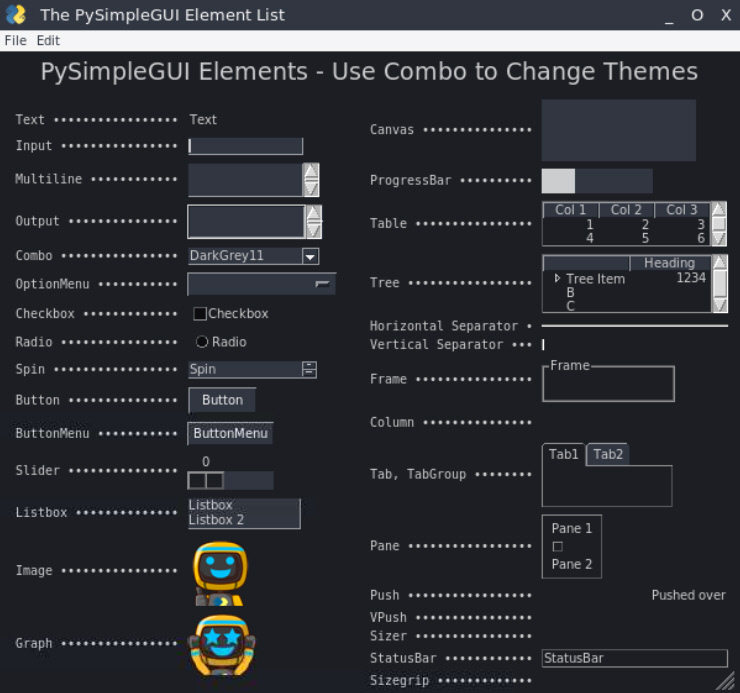The image size is (740, 693).
Task: Select the Radio option
Action: pos(202,342)
